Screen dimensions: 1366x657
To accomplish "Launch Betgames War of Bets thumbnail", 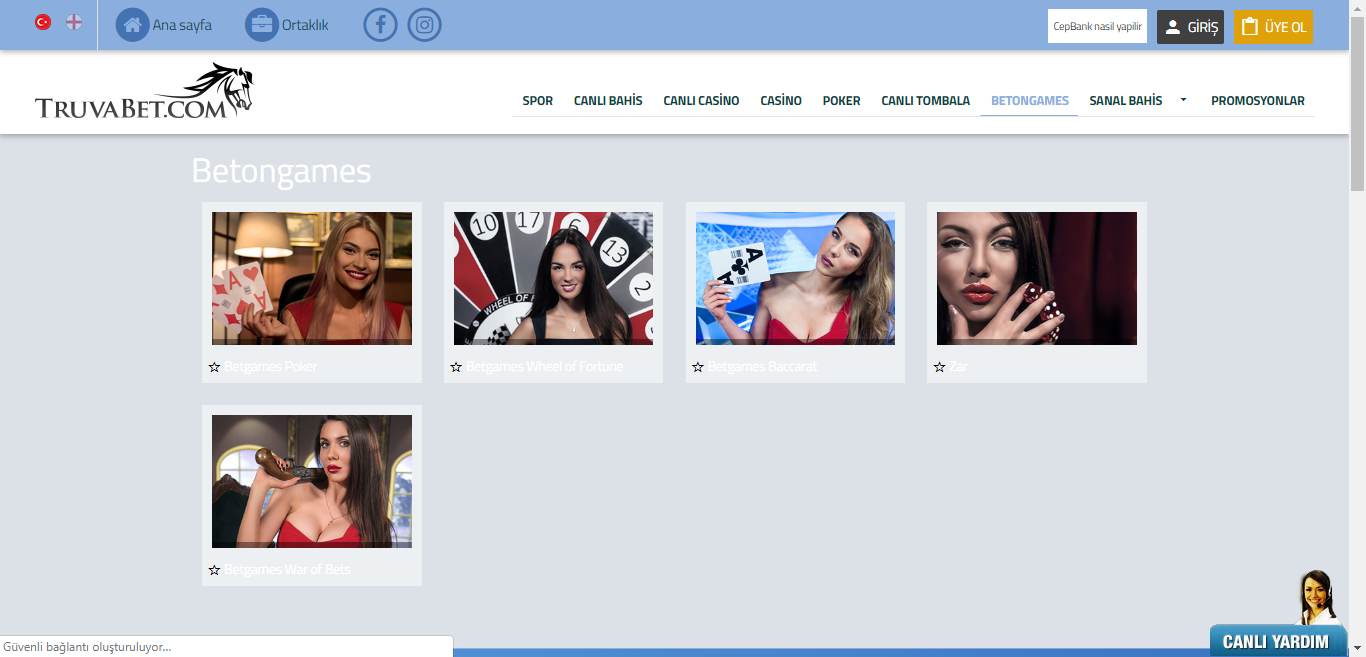I will point(312,481).
